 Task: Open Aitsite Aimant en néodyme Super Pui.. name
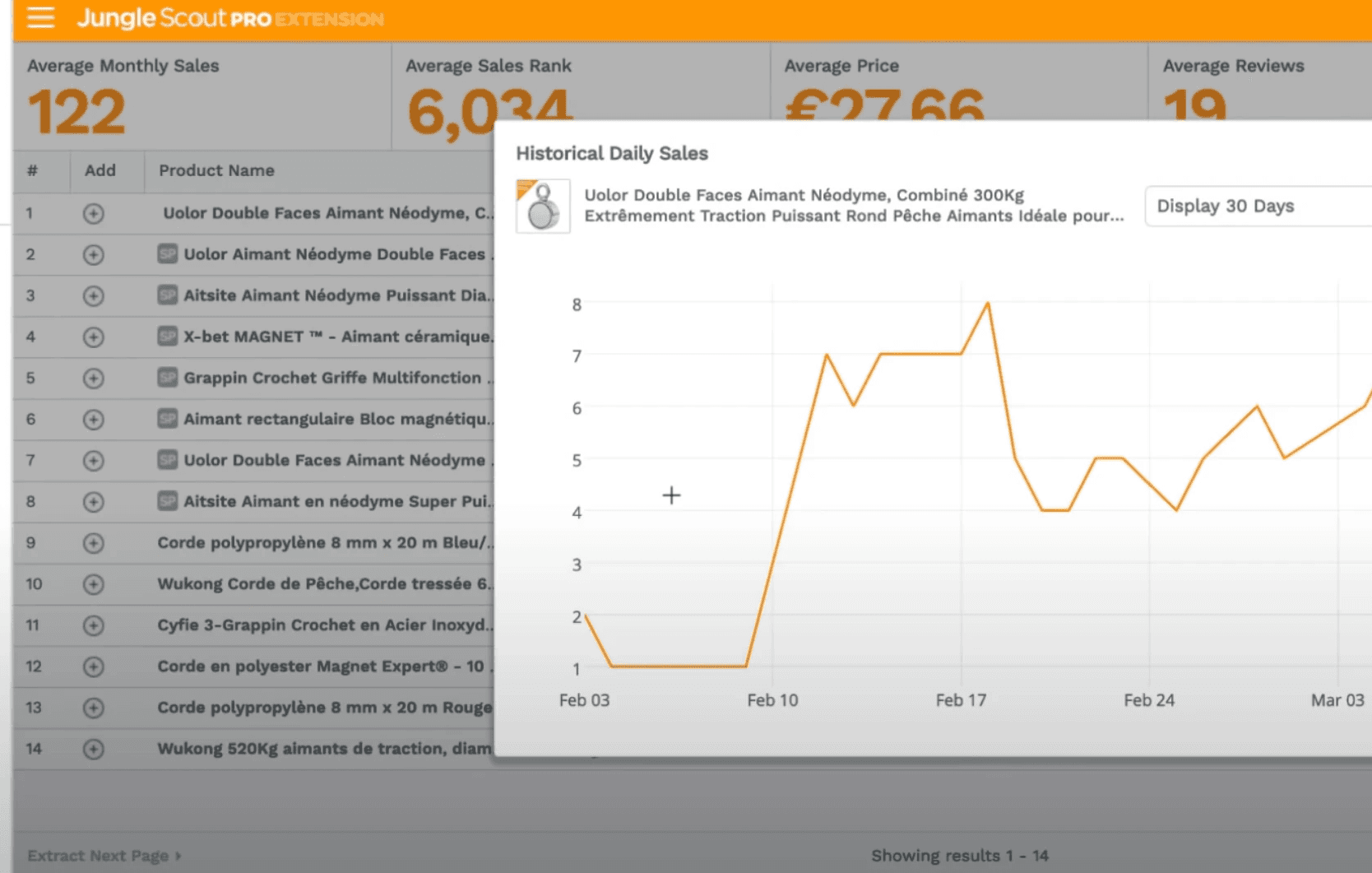click(x=339, y=501)
